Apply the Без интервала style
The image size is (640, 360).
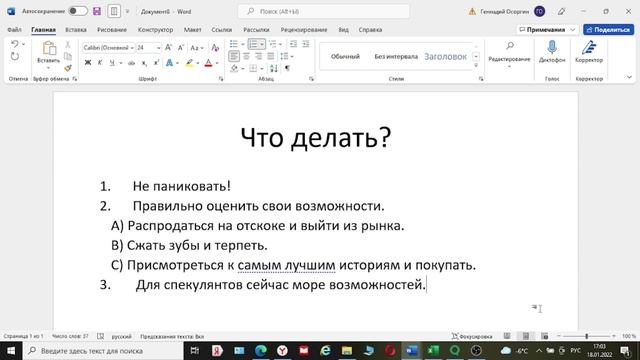tap(396, 56)
